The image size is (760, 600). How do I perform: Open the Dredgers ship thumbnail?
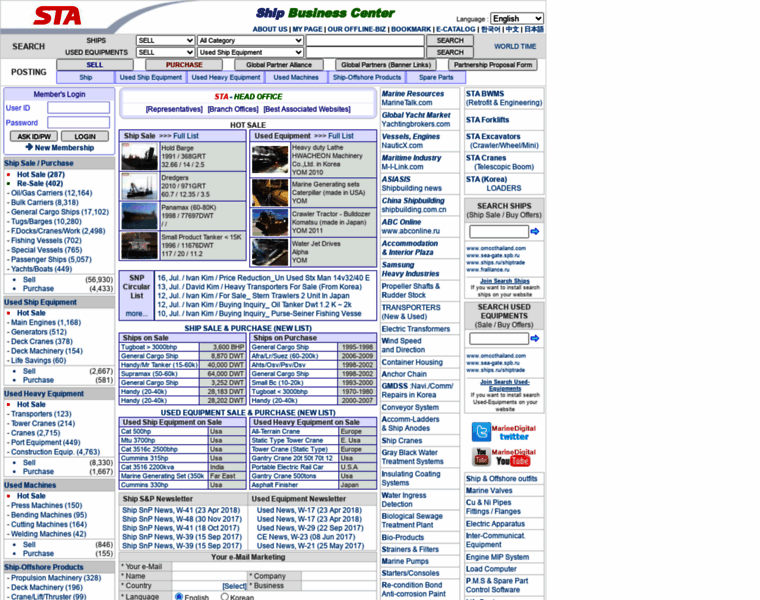[140, 187]
